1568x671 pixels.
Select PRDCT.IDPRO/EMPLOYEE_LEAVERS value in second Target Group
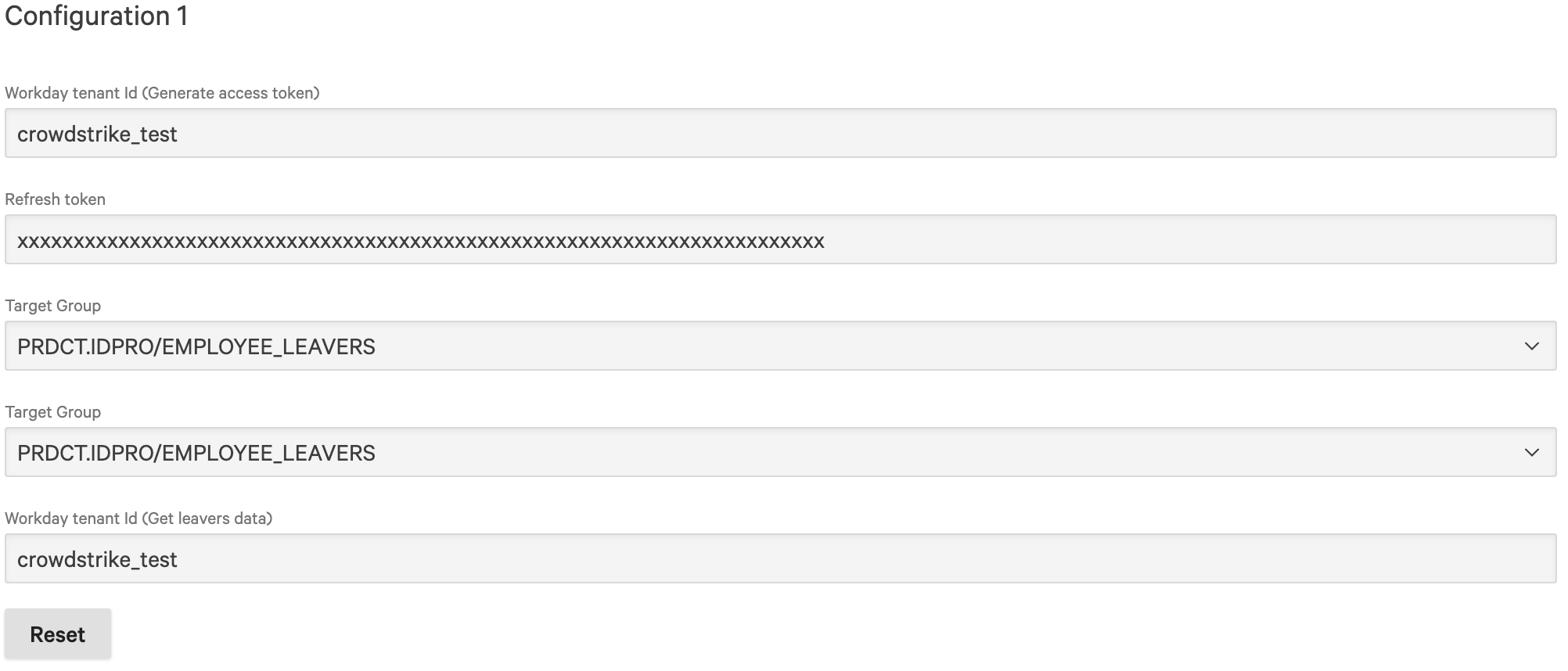196,453
